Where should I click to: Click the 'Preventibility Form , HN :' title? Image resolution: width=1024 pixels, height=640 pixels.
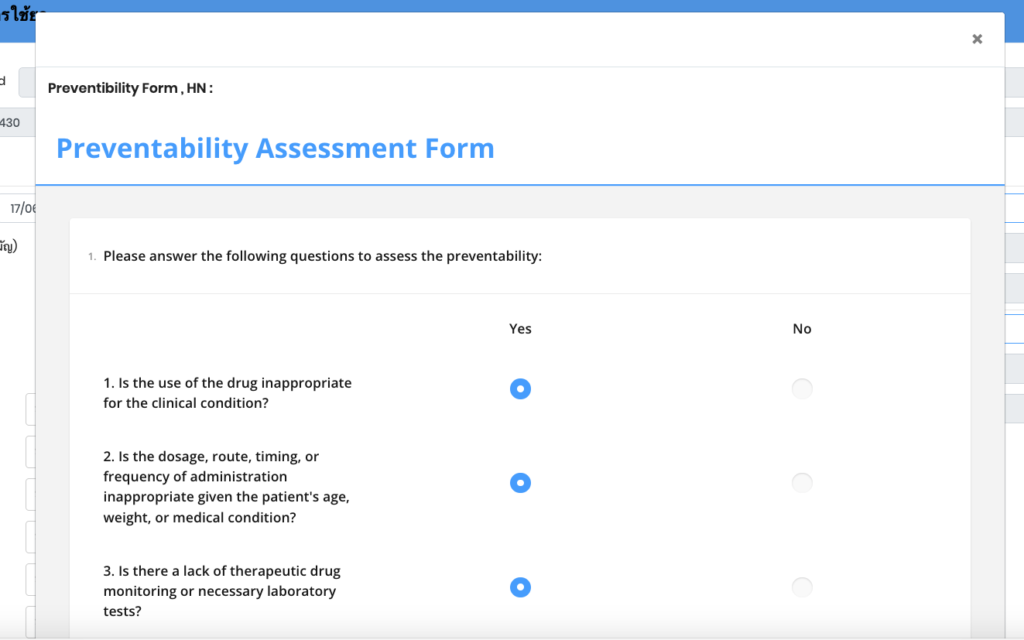[130, 88]
